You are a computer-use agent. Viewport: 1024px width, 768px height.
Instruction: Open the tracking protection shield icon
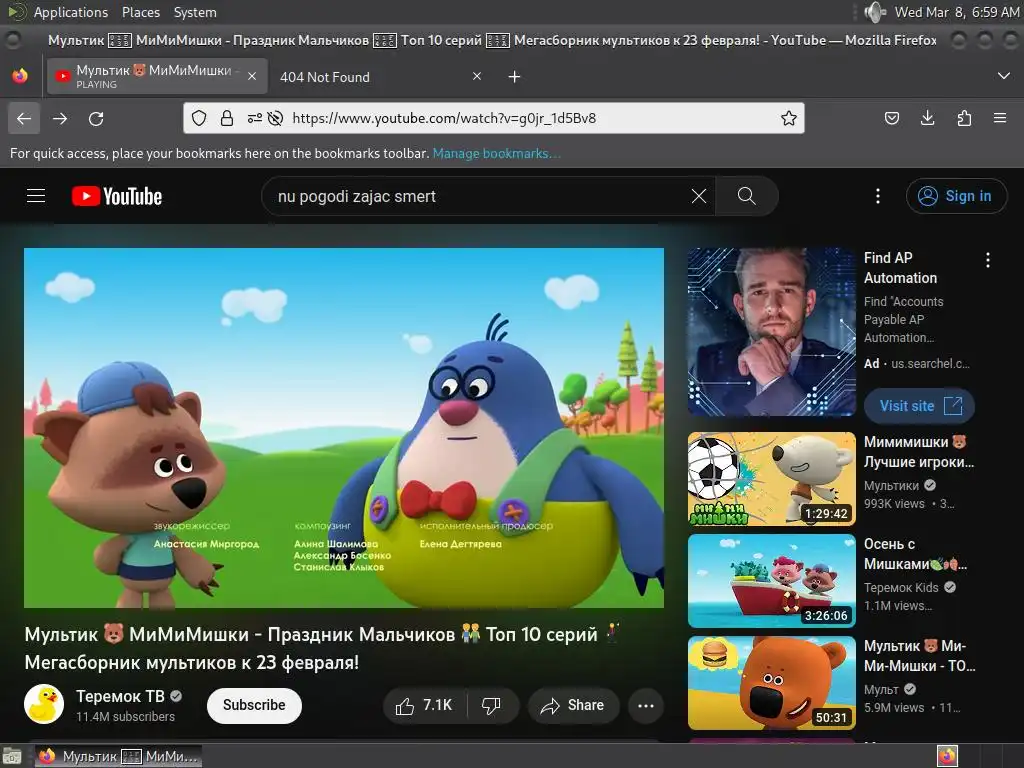[199, 118]
